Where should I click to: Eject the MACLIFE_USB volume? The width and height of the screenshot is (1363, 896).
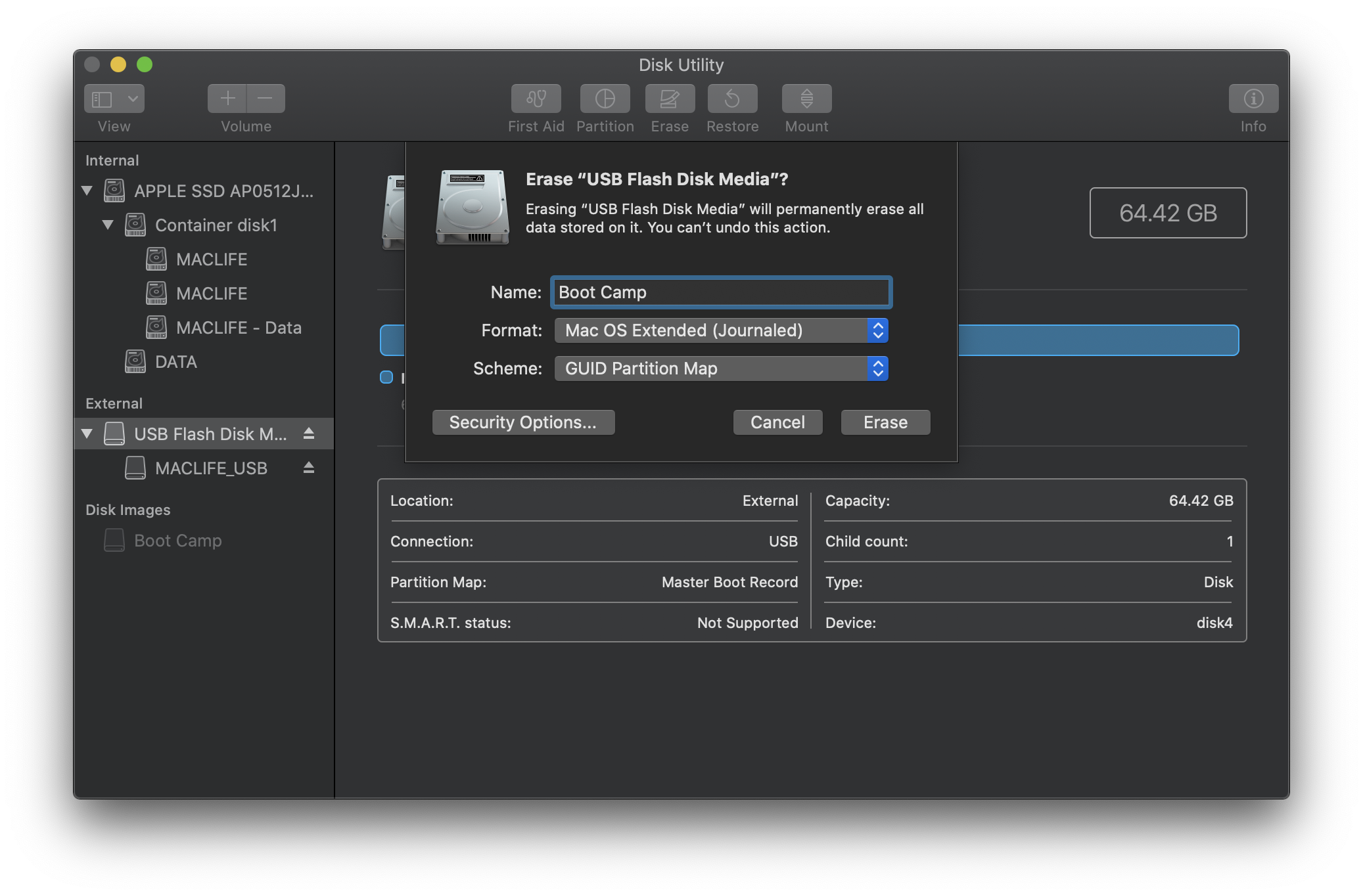pos(309,468)
